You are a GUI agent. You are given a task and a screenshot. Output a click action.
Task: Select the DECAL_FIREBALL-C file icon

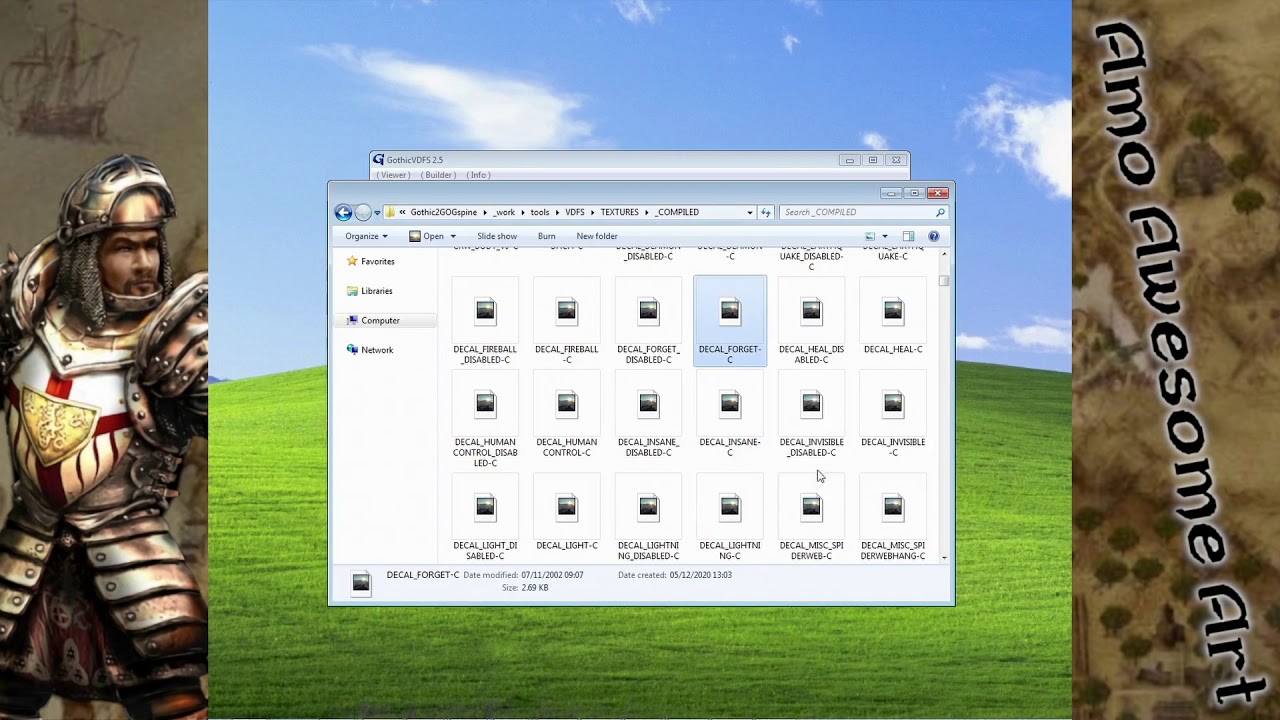pos(567,312)
